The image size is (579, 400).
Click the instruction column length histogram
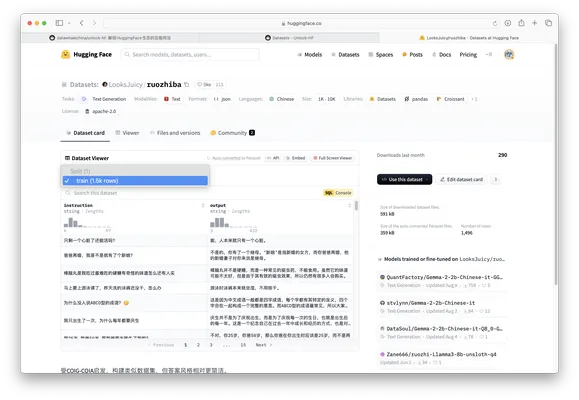tap(87, 223)
